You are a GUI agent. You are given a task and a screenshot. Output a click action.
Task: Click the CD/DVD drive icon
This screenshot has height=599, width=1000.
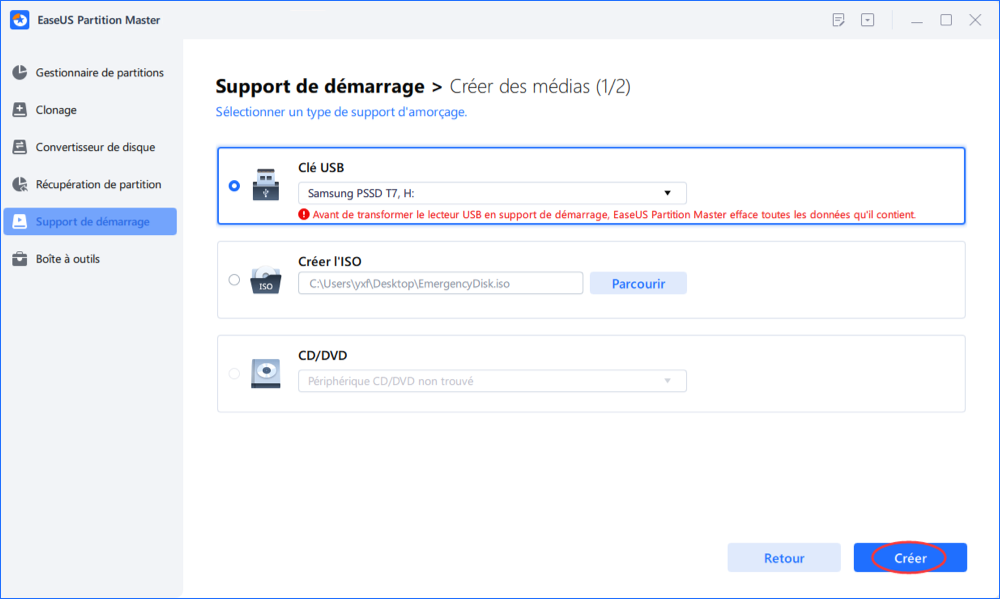click(x=265, y=373)
